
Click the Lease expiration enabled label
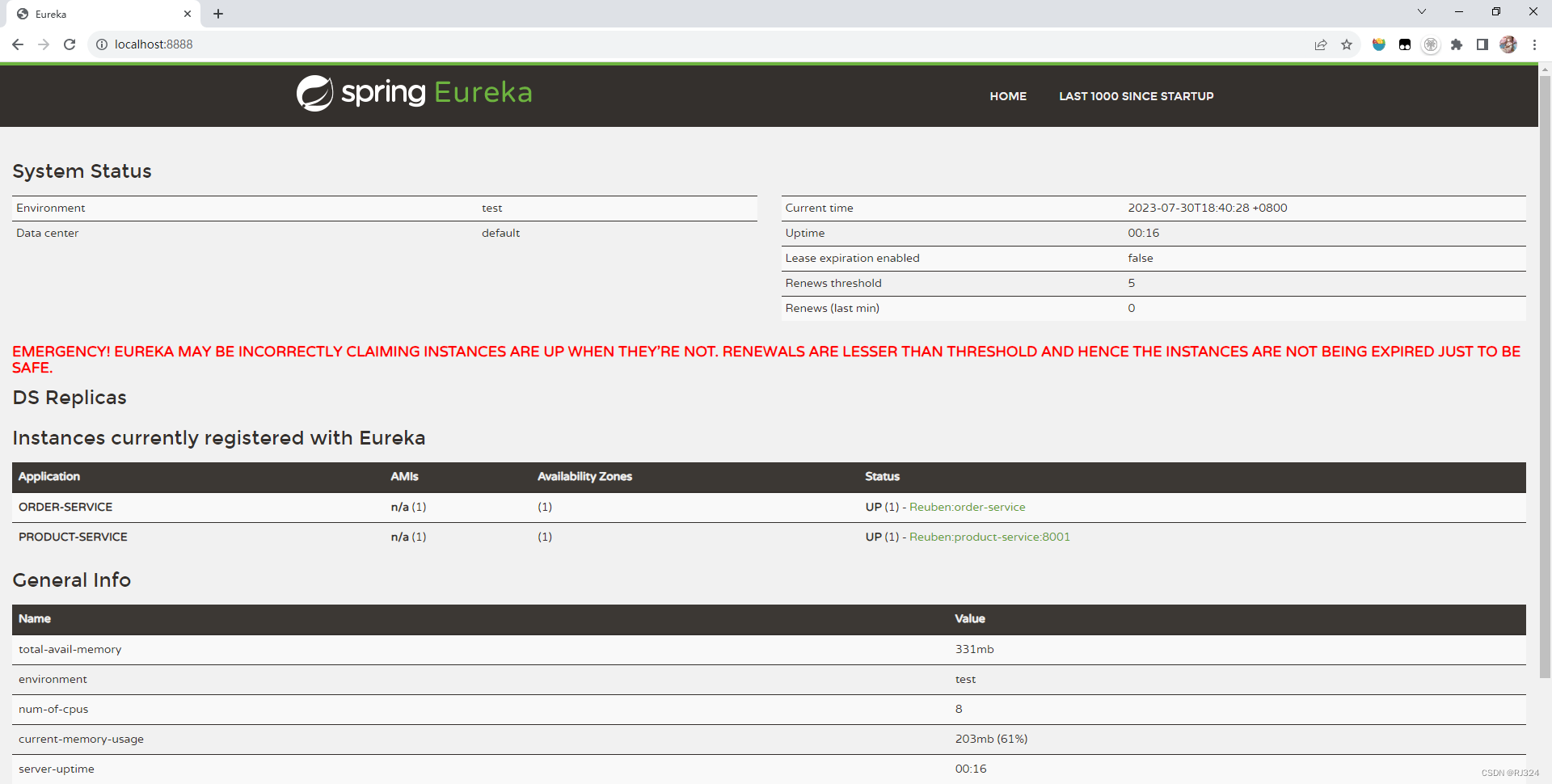(852, 258)
